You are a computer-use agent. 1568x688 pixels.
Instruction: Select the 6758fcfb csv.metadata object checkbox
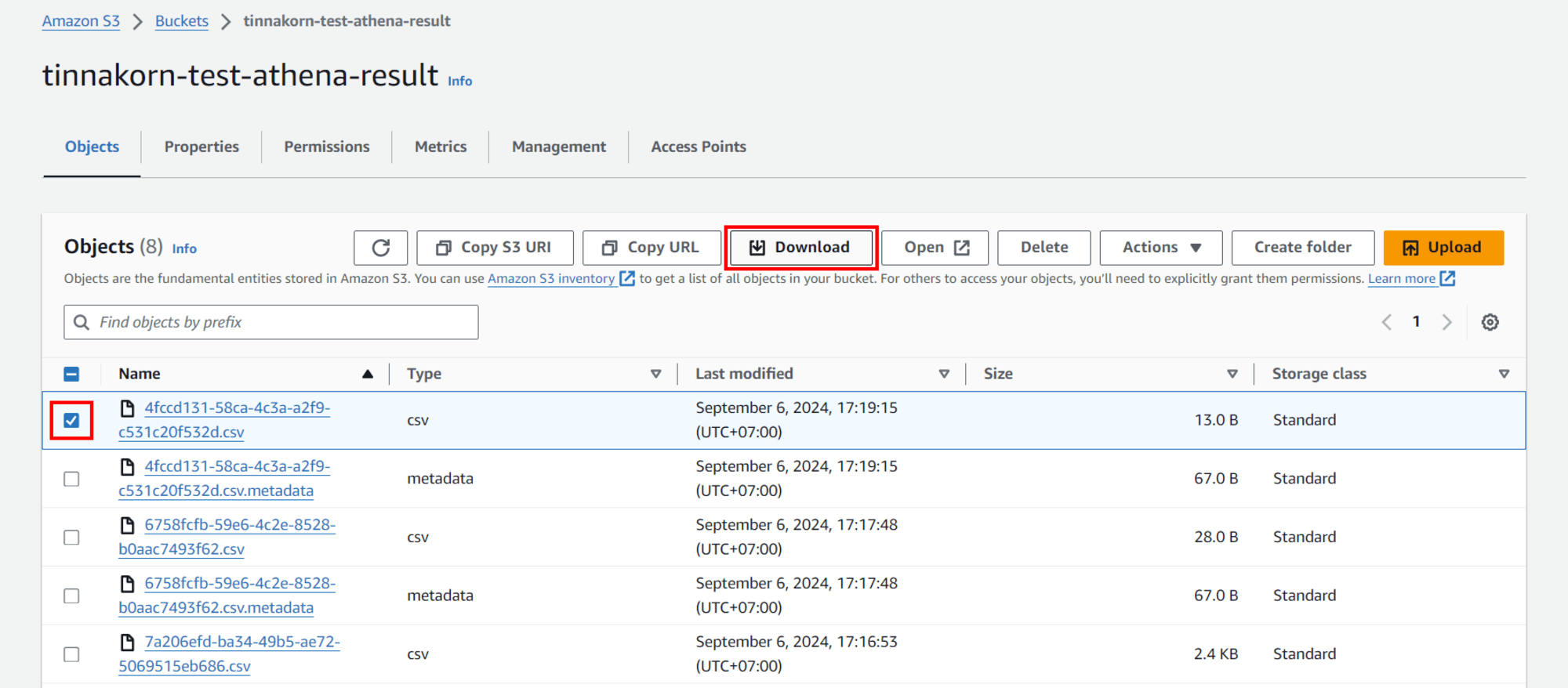(71, 596)
